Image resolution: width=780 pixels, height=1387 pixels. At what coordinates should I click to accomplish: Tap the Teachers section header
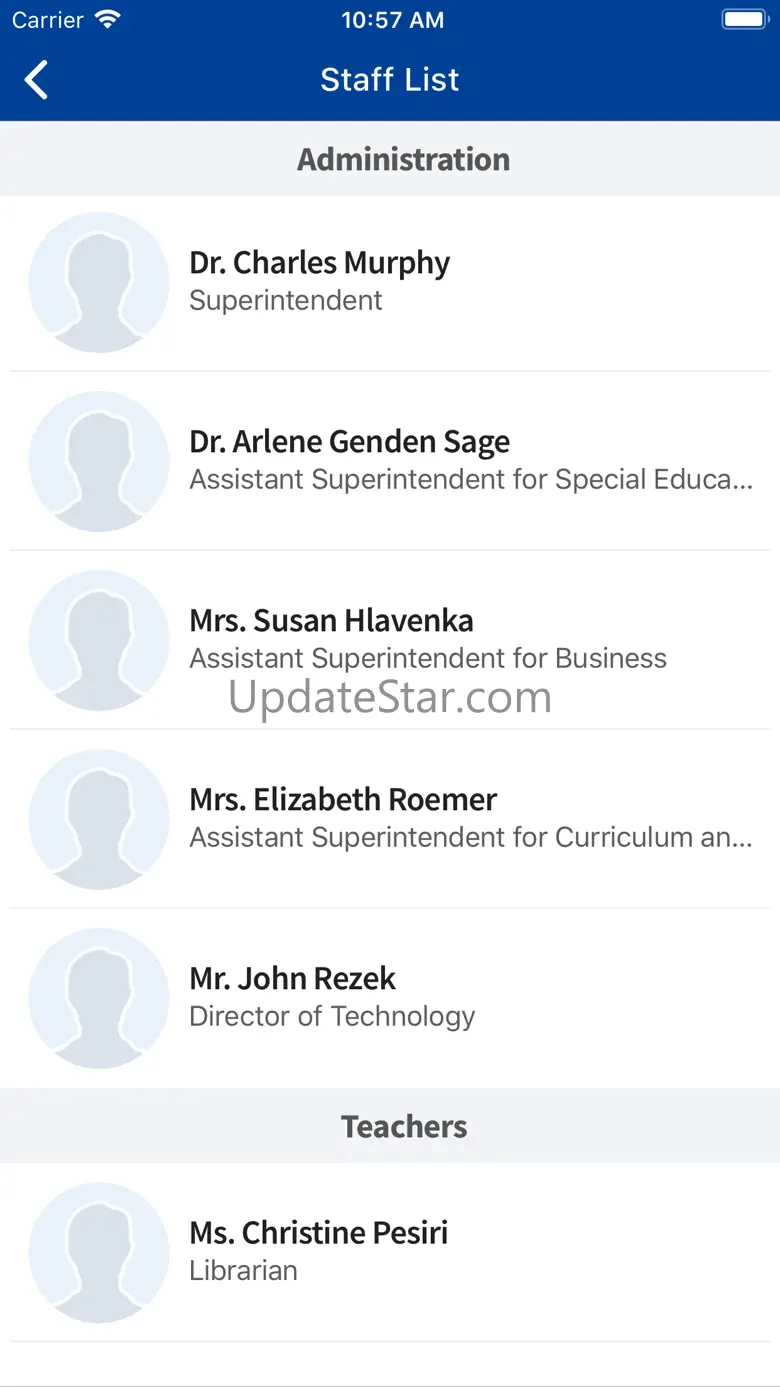coord(404,1126)
